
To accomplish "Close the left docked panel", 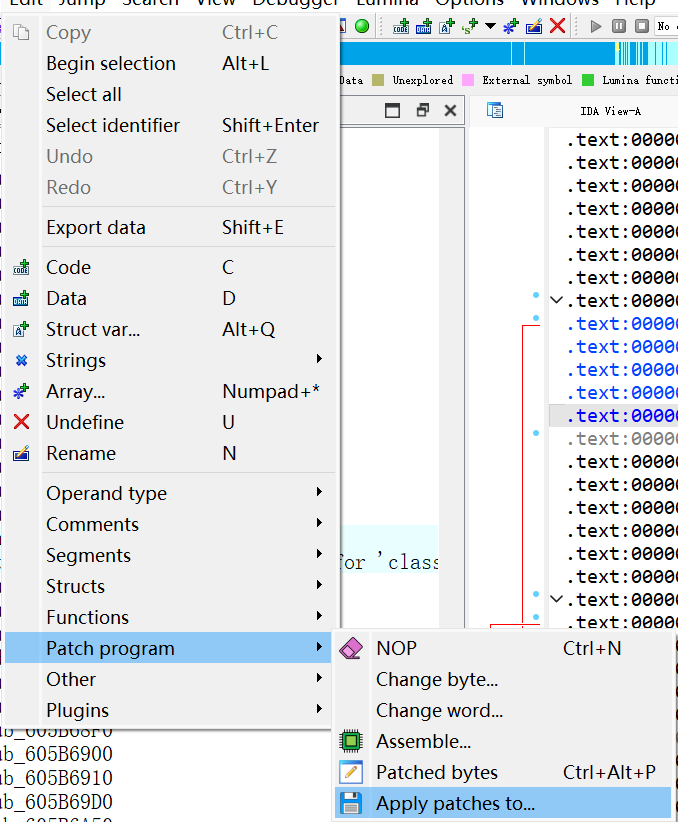I will 450,111.
